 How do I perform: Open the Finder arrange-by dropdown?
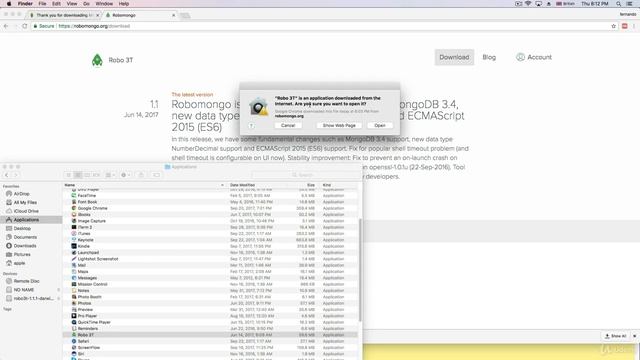click(x=110, y=175)
